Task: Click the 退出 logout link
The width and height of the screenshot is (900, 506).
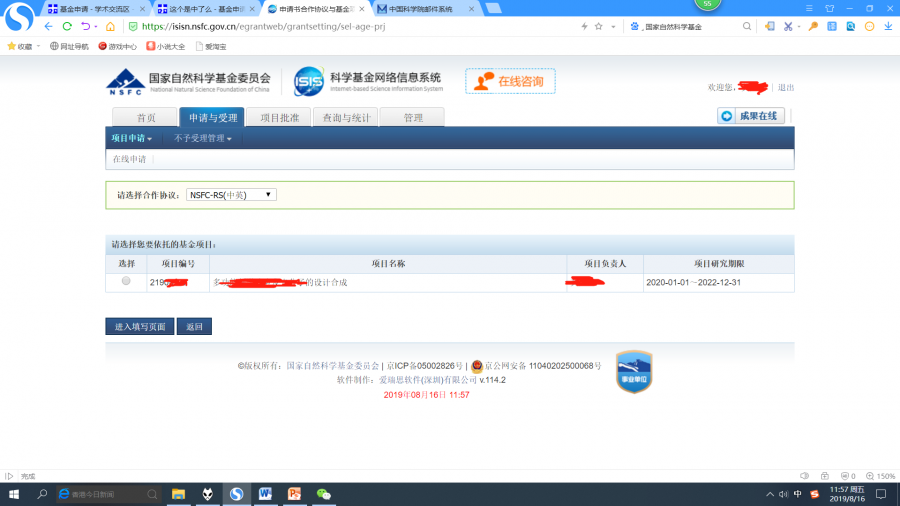Action: point(786,88)
